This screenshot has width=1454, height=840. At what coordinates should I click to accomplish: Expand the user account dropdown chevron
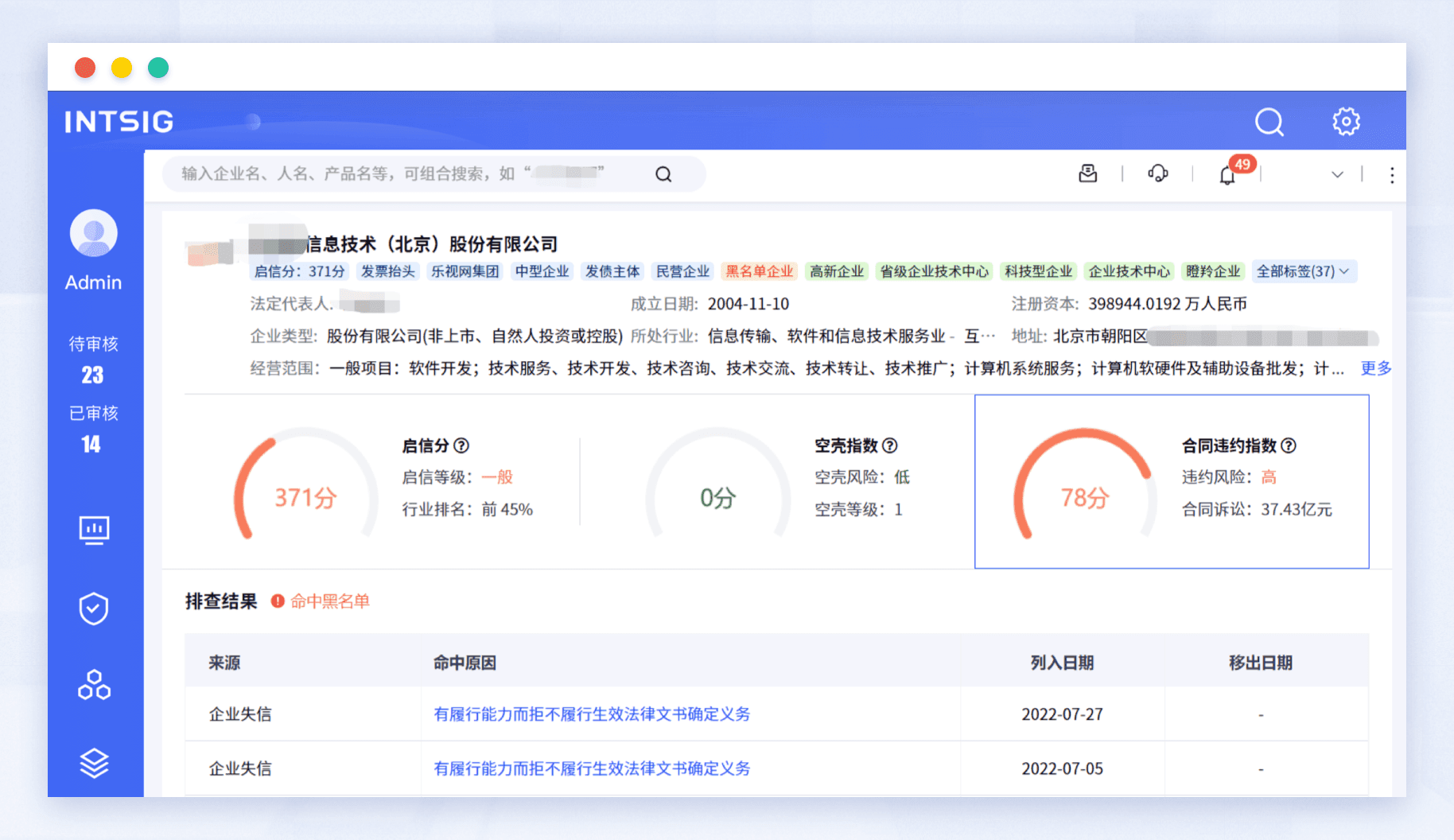click(x=1337, y=175)
